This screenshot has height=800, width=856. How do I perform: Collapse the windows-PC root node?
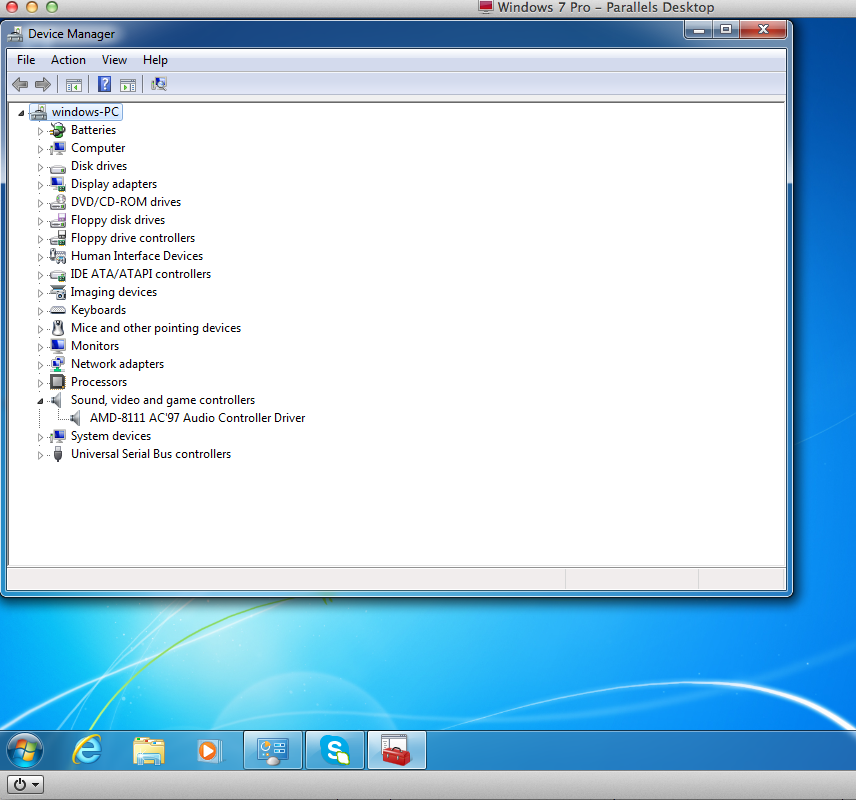21,113
